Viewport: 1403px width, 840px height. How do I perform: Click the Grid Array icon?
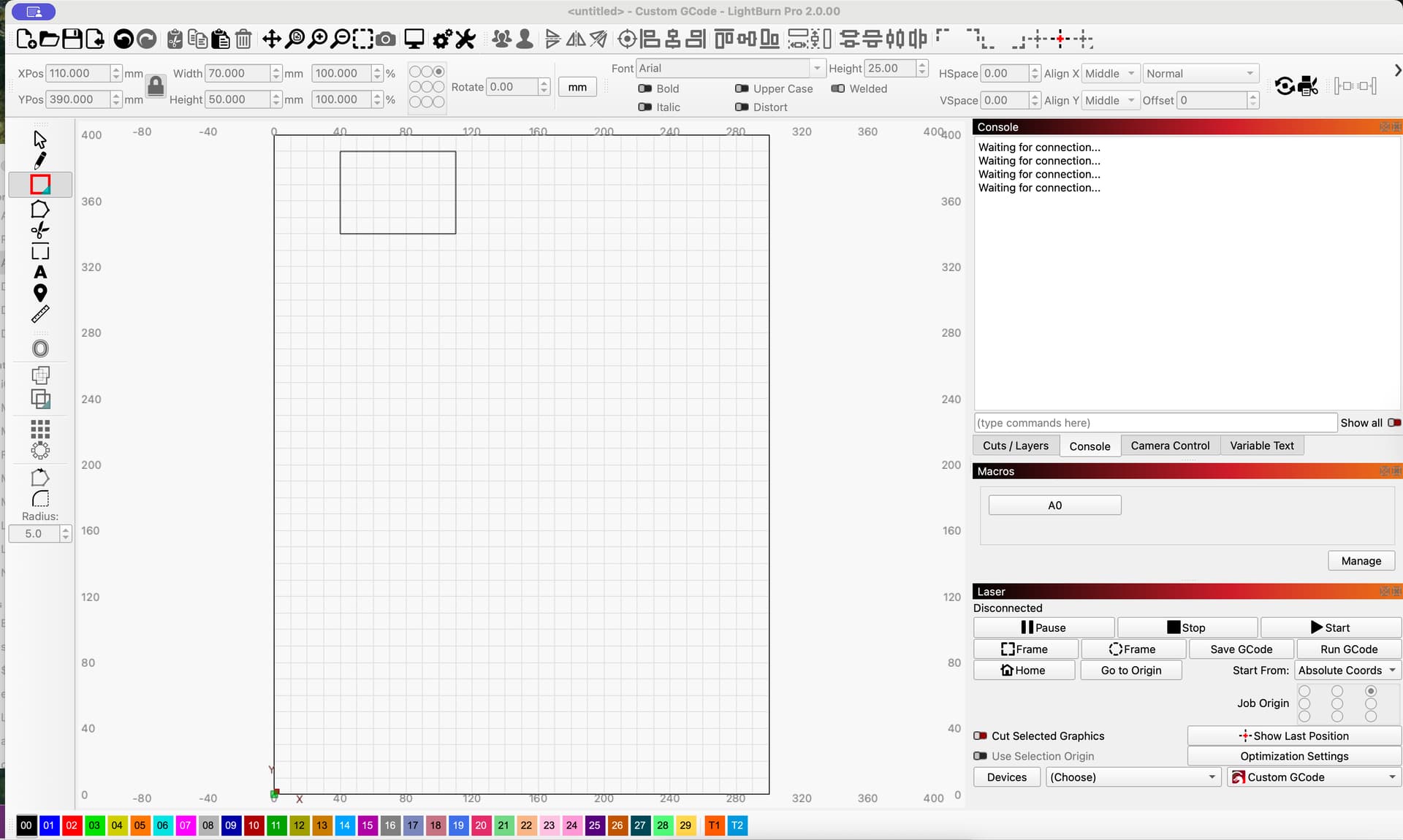(40, 428)
